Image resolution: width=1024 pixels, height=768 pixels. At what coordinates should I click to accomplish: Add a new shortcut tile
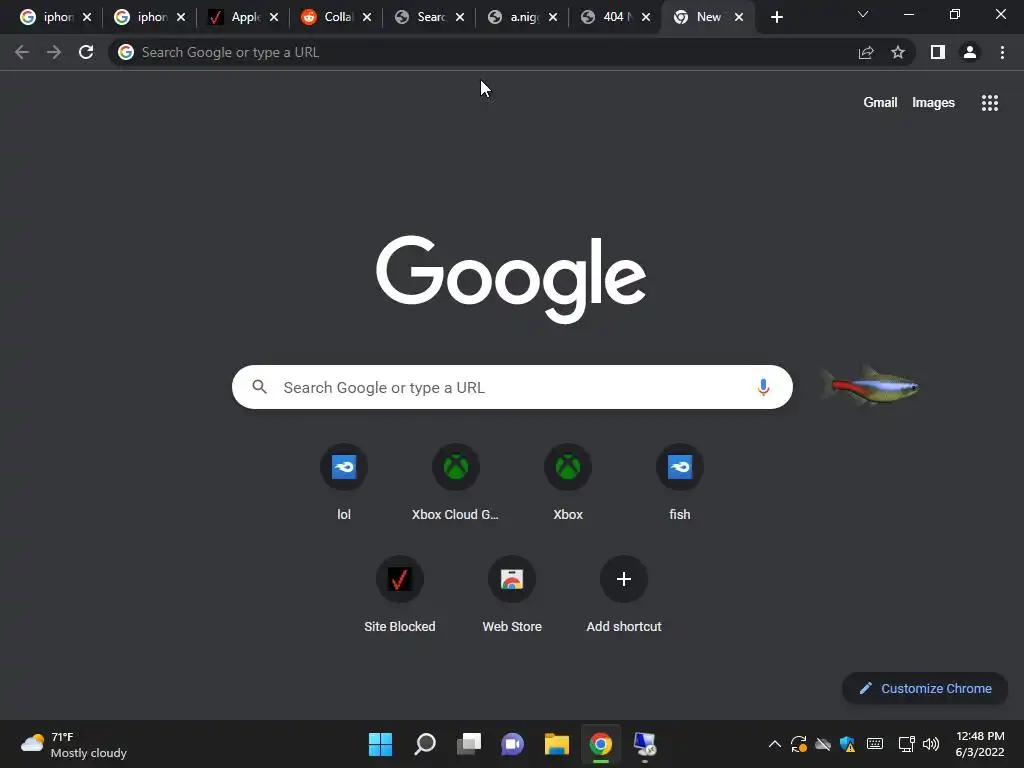click(624, 594)
